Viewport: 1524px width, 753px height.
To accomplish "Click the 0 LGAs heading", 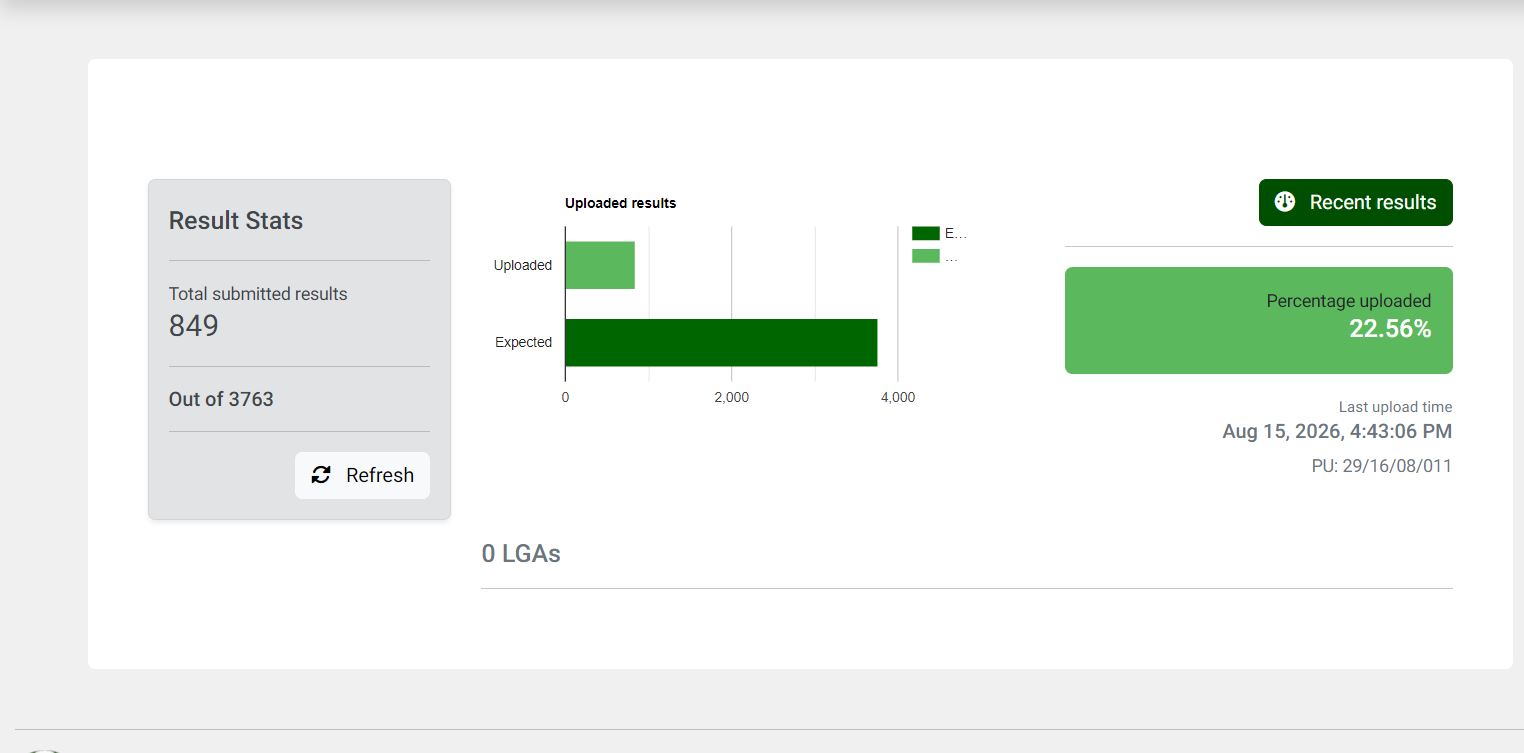I will 521,553.
